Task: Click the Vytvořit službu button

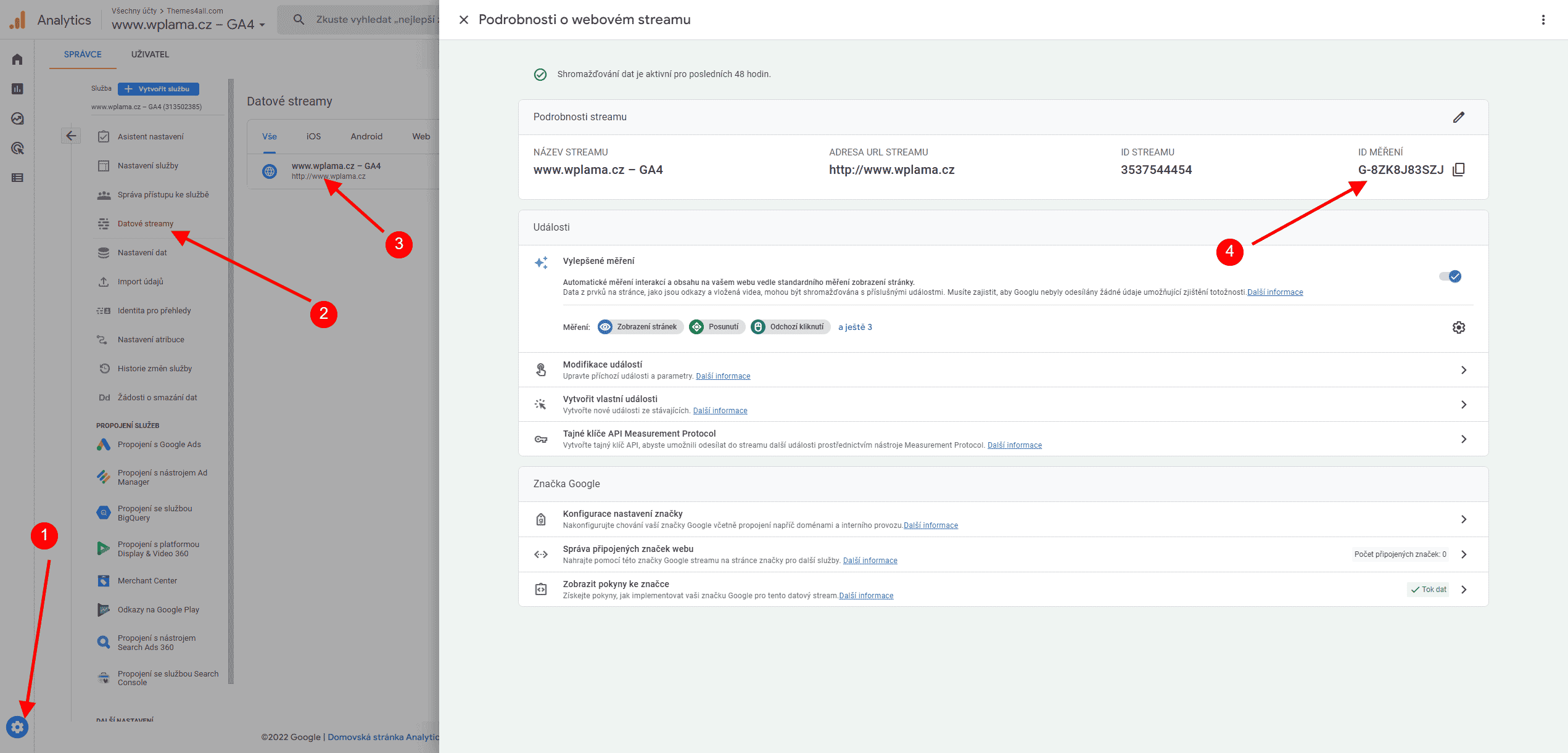Action: click(158, 89)
